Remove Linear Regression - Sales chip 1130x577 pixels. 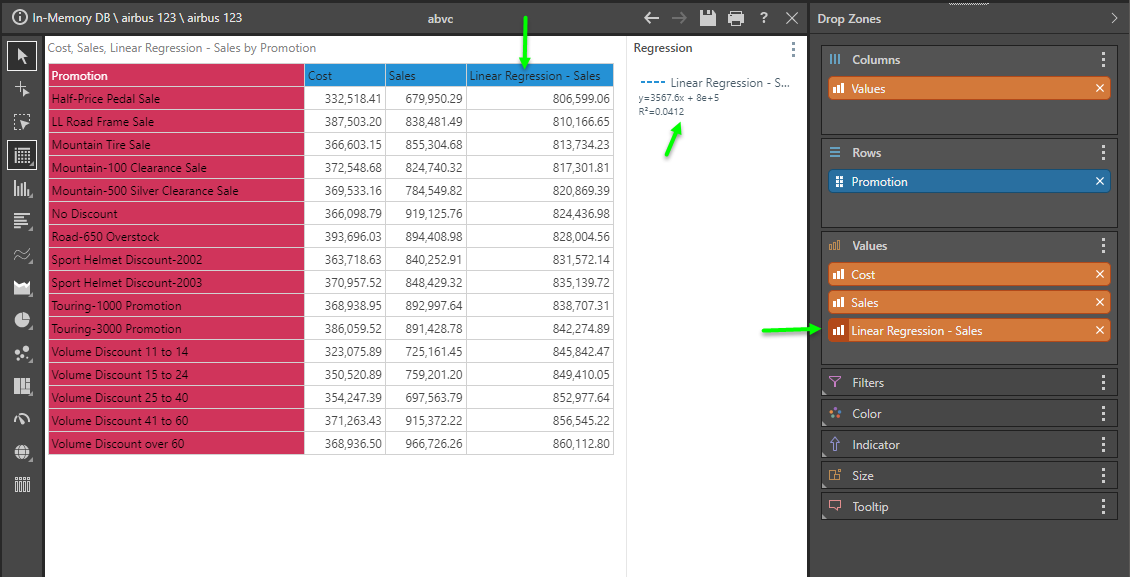tap(1100, 331)
